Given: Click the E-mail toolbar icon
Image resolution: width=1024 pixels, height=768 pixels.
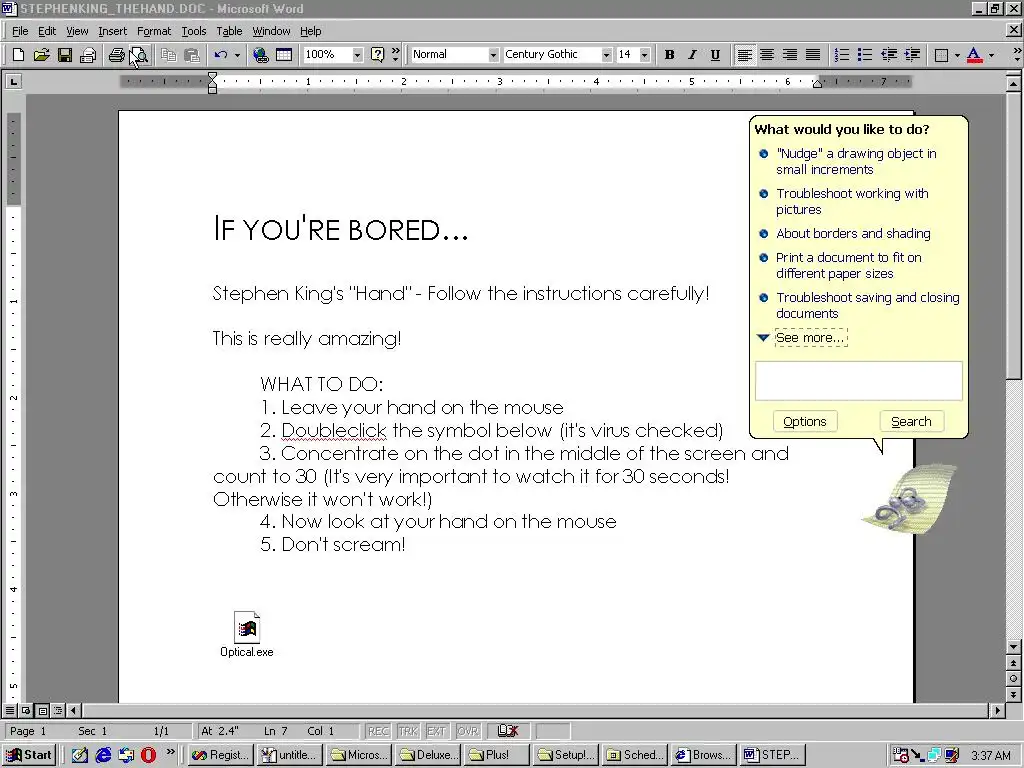Looking at the screenshot, I should click(88, 55).
